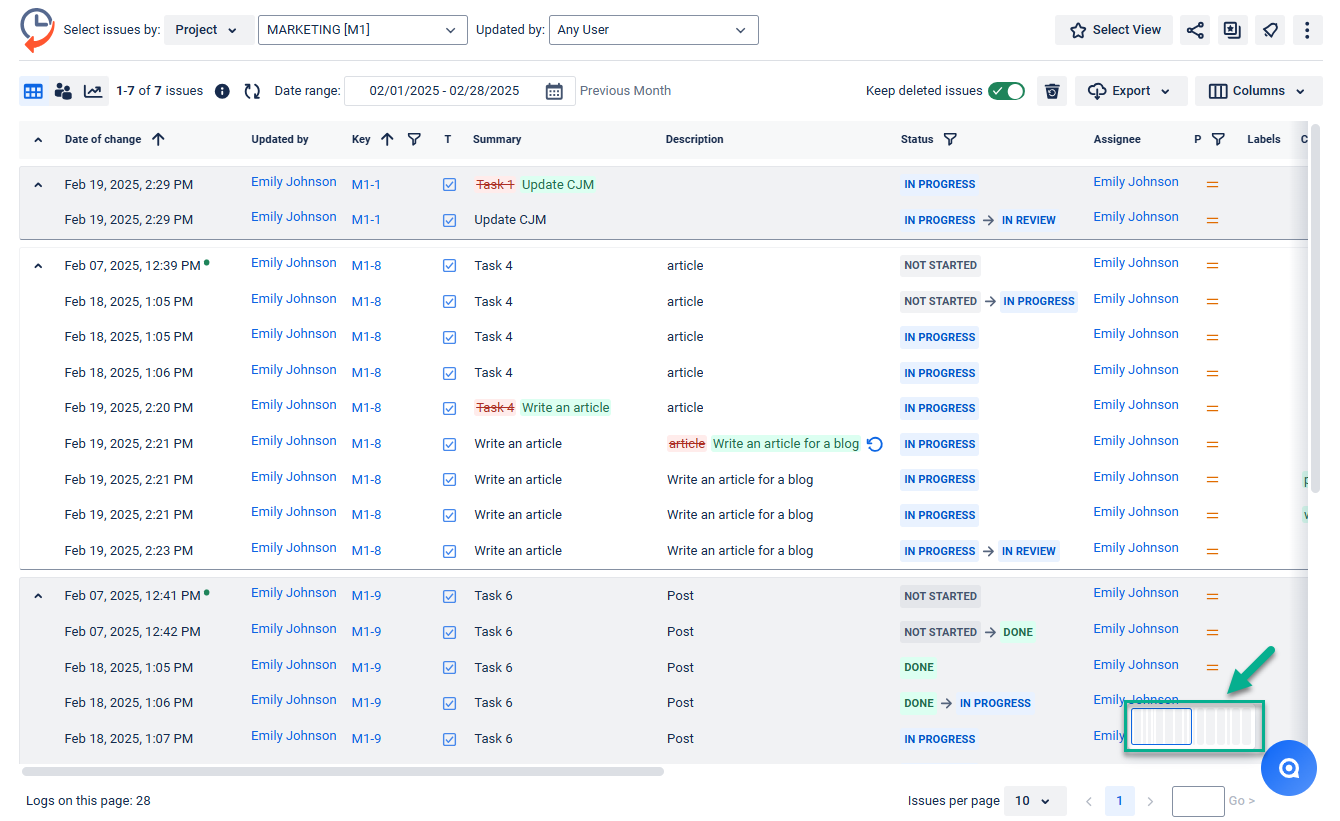Open the MARKETING [M1] project dropdown
This screenshot has height=821, width=1340.
pyautogui.click(x=362, y=30)
